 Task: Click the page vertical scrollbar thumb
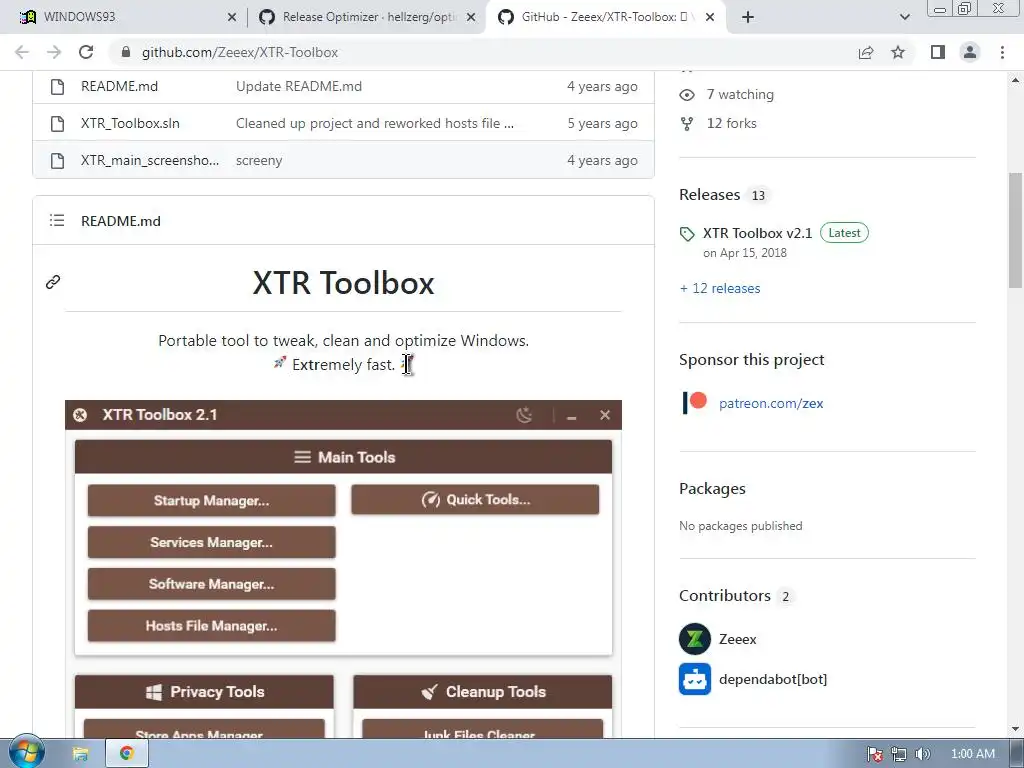(1015, 230)
